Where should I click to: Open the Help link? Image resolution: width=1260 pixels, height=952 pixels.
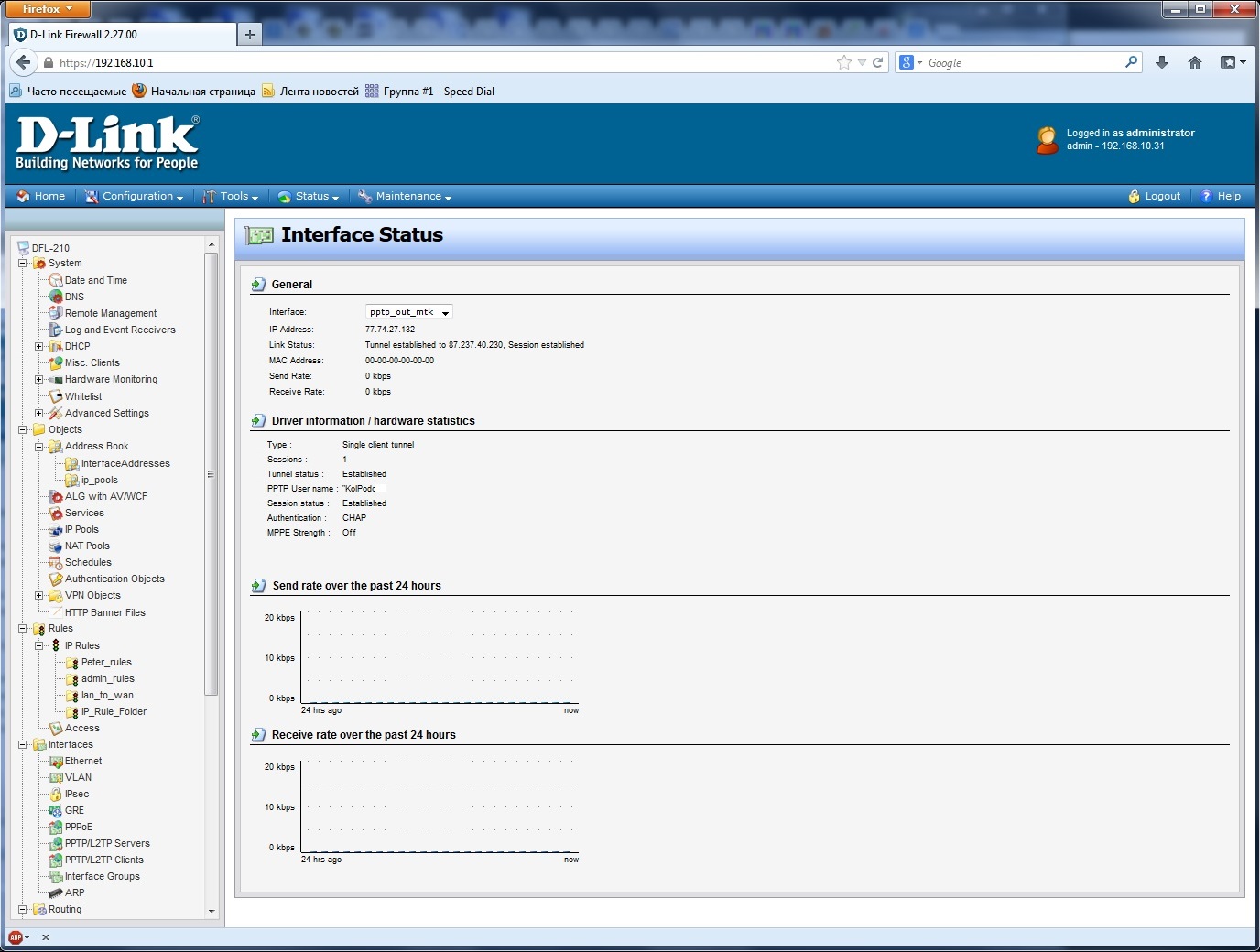point(1221,196)
